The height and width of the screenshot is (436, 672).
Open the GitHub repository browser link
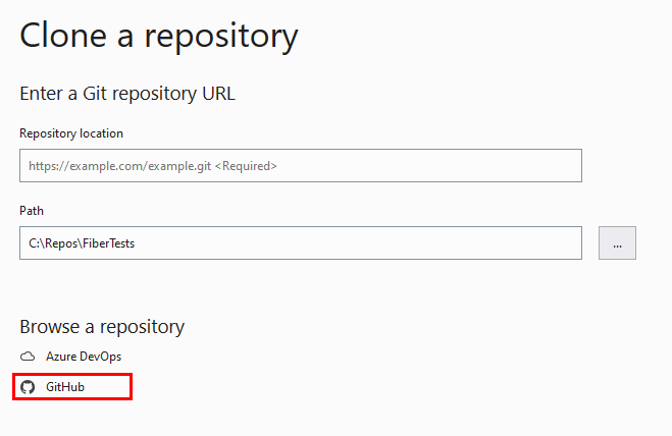point(65,387)
